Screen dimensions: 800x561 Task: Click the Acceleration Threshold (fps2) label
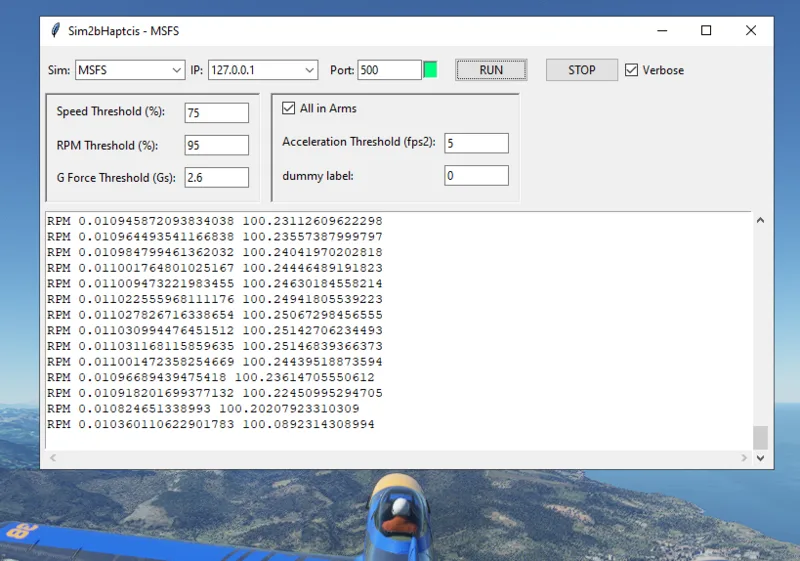click(x=359, y=142)
